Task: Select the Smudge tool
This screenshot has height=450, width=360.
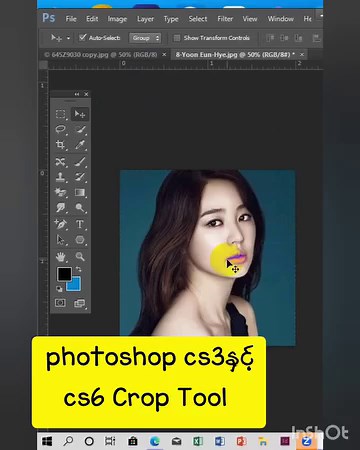Action: (60, 208)
